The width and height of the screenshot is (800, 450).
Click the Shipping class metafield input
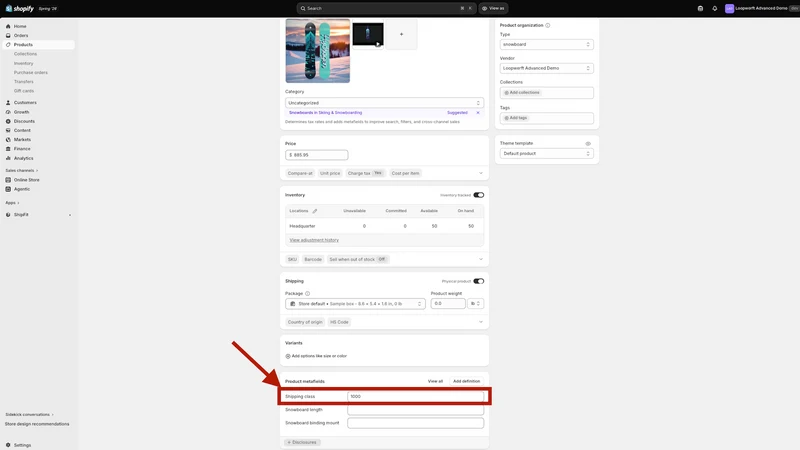(415, 396)
